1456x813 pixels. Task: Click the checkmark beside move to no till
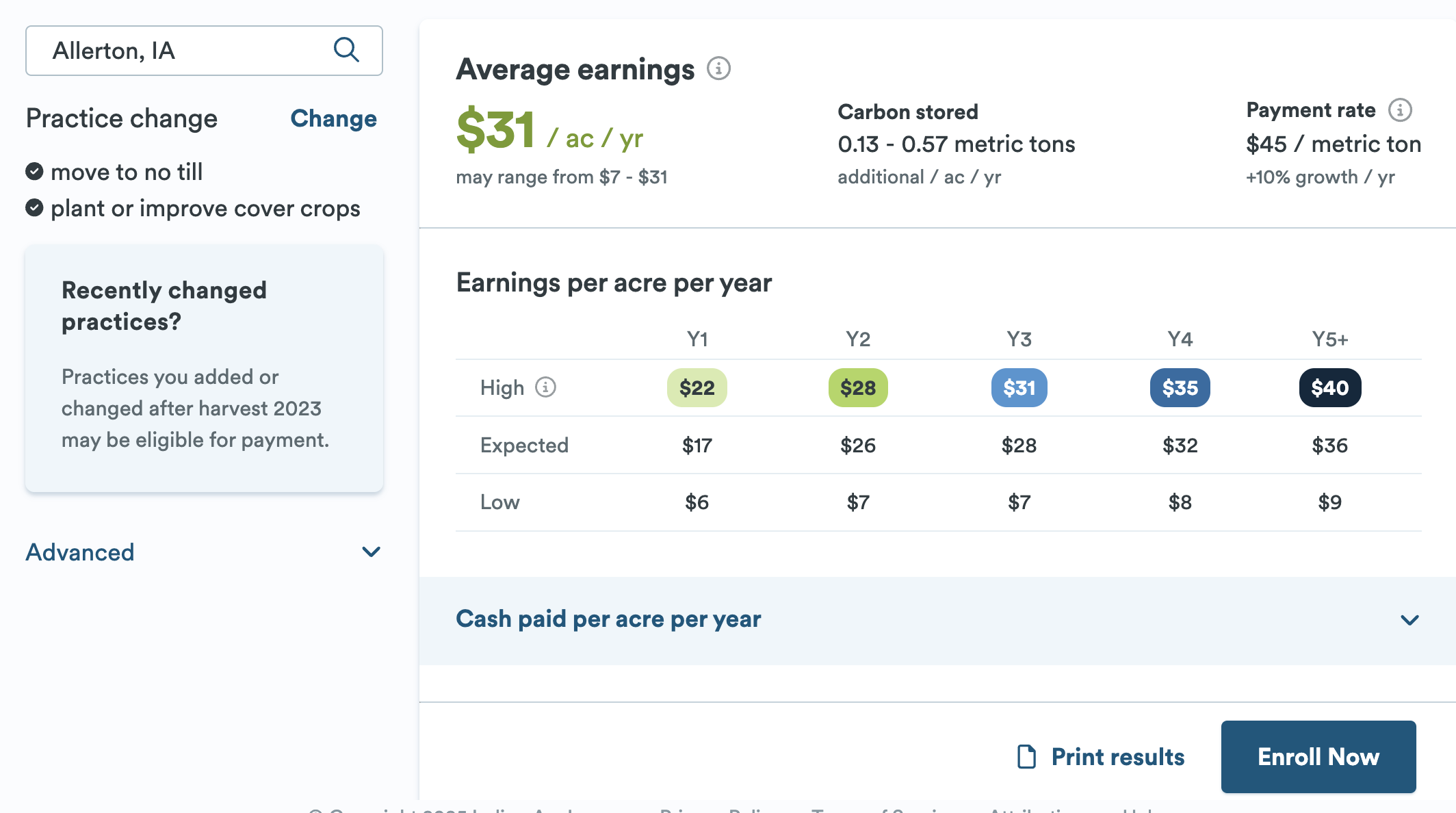[x=34, y=171]
